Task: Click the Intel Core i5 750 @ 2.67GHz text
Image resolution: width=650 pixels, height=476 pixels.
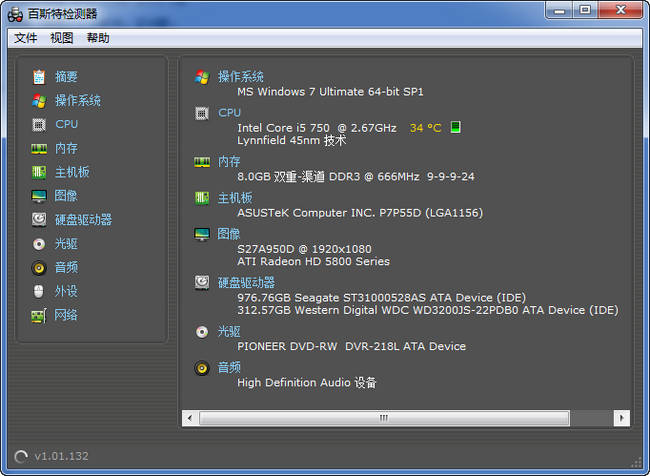Action: 317,128
